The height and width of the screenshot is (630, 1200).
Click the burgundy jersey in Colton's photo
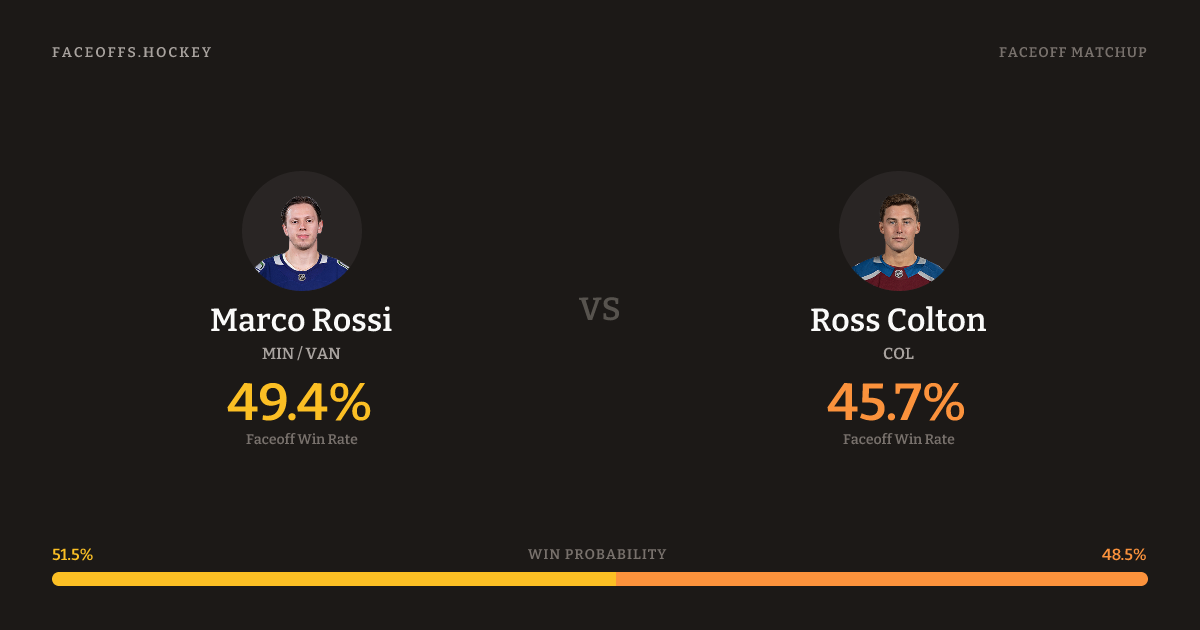[x=898, y=280]
